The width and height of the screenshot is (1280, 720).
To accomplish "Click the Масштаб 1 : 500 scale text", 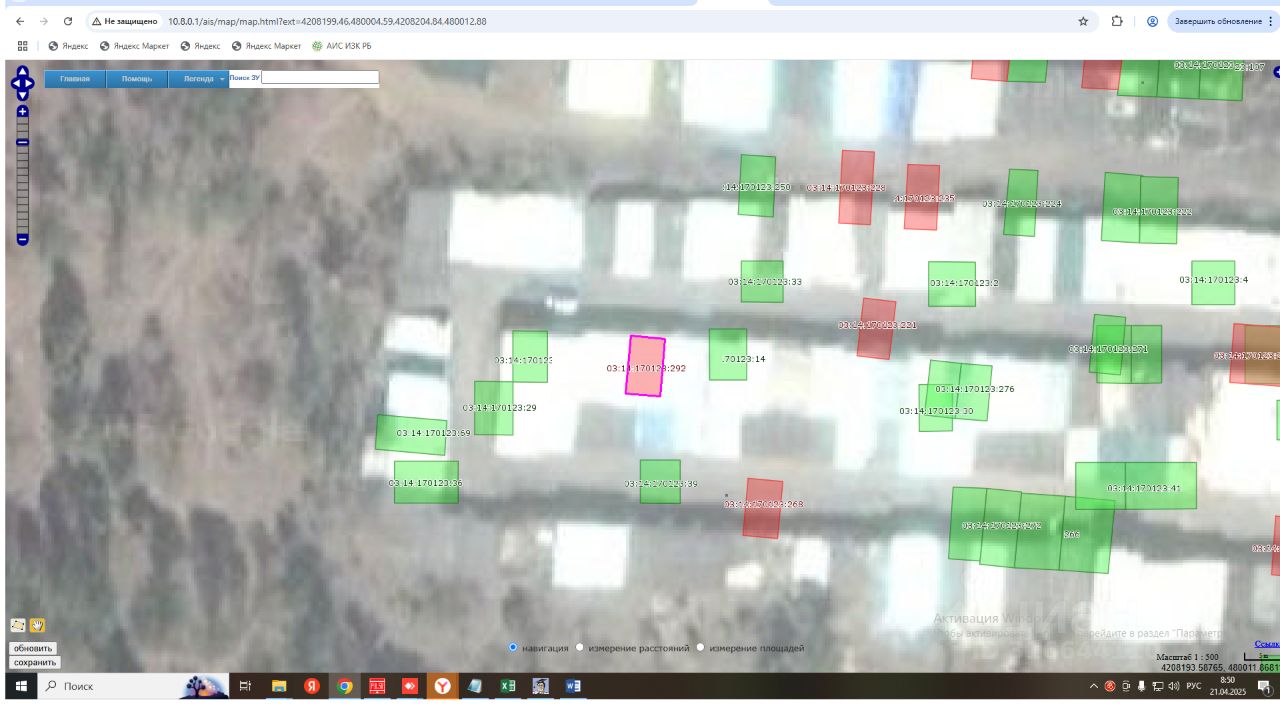I will (x=1187, y=657).
